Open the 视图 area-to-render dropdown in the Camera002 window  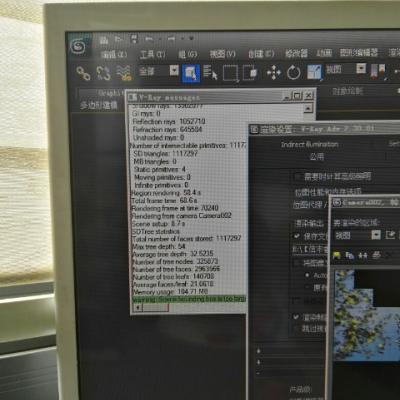[x=376, y=235]
